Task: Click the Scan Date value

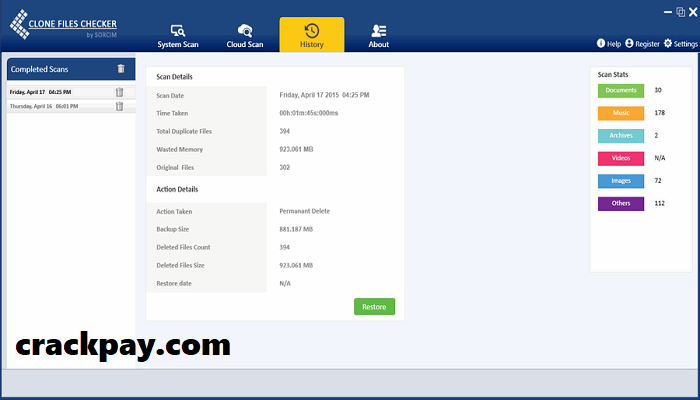Action: click(324, 95)
